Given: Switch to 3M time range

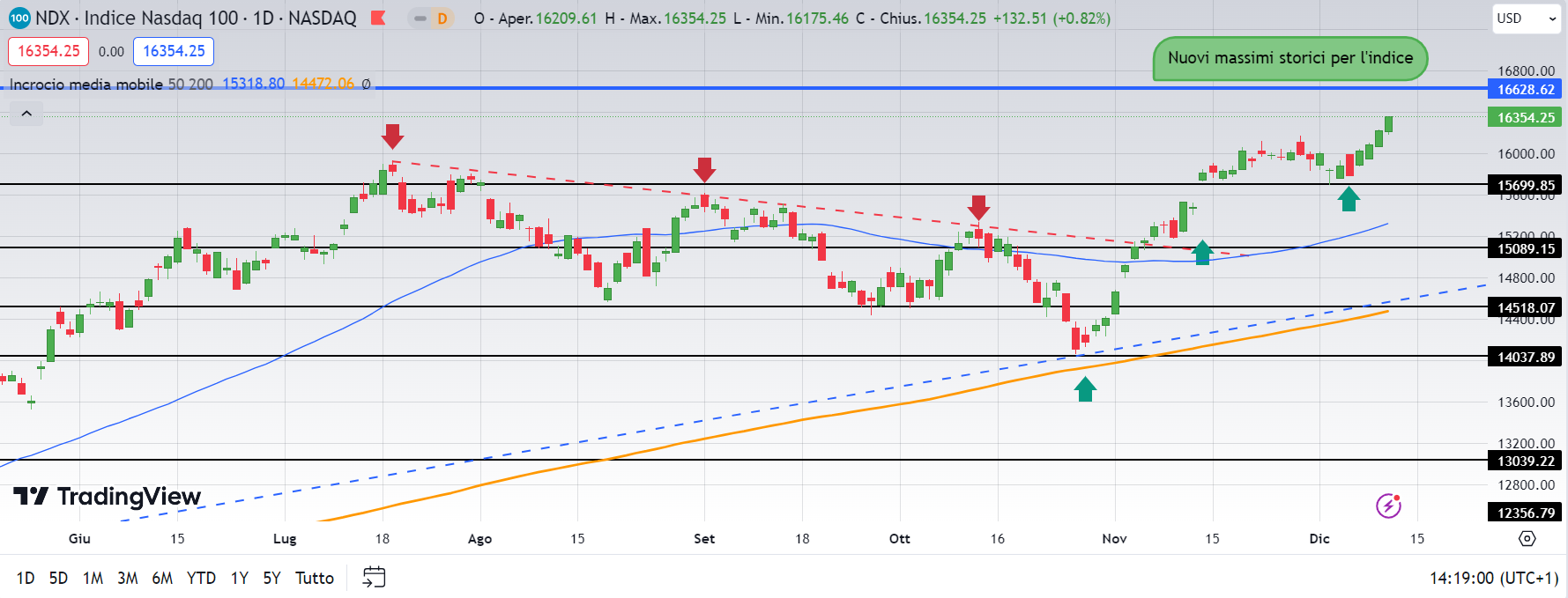Looking at the screenshot, I should tap(128, 578).
